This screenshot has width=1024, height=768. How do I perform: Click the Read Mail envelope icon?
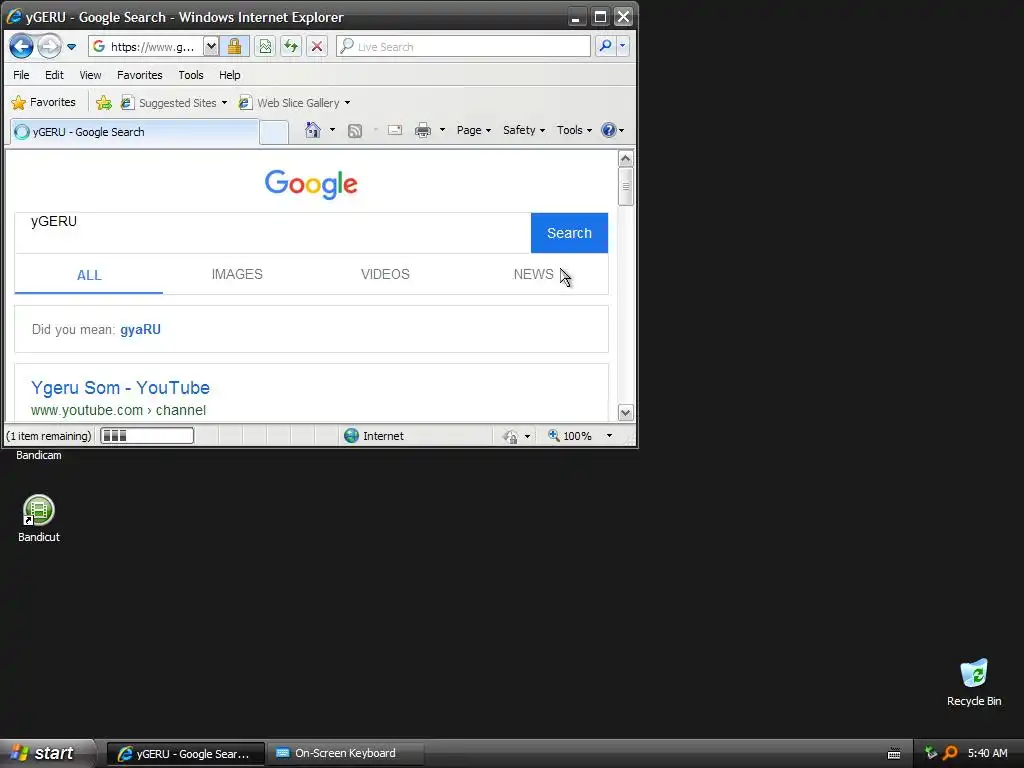[x=395, y=130]
